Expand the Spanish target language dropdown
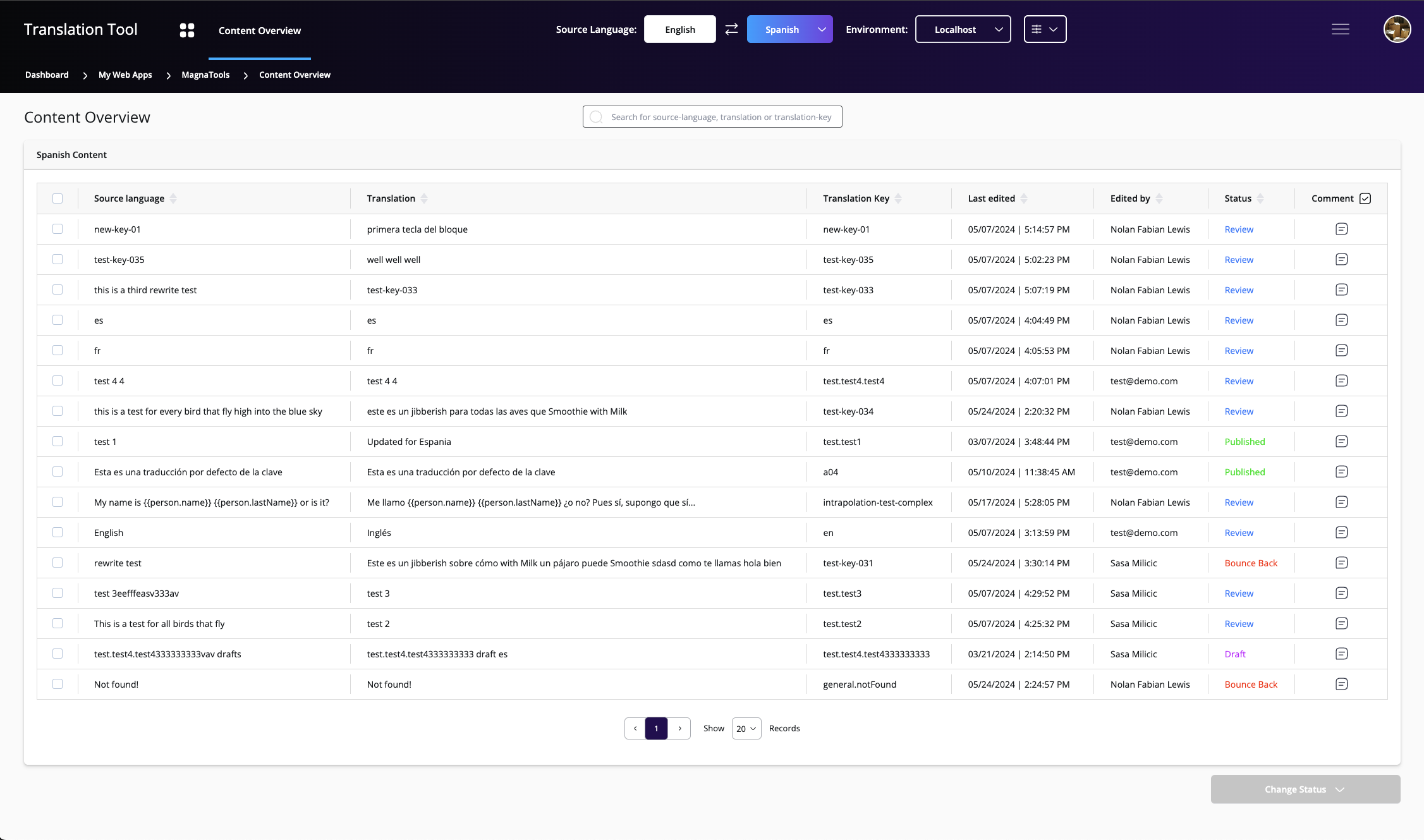This screenshot has width=1424, height=840. [x=822, y=29]
